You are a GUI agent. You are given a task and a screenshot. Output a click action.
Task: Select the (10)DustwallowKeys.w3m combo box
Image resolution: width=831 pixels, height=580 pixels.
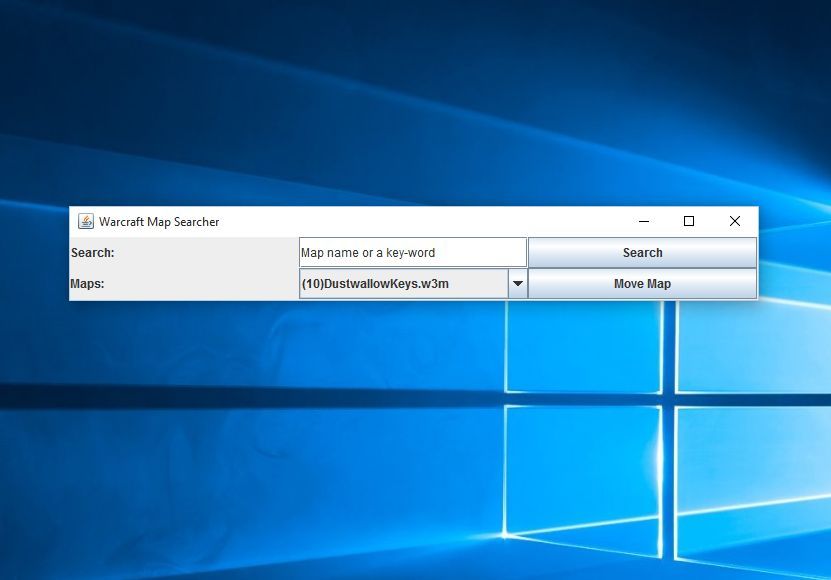[413, 284]
